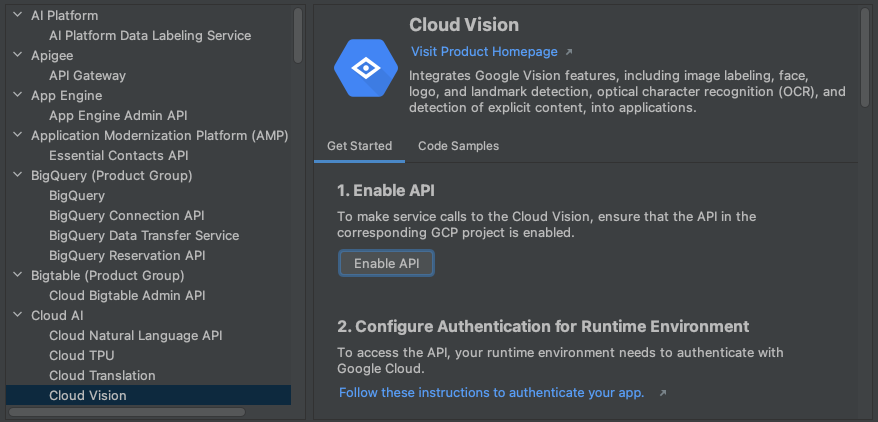Viewport: 878px width, 422px height.
Task: Click the Cloud Vision hexagon logo icon
Action: click(366, 68)
